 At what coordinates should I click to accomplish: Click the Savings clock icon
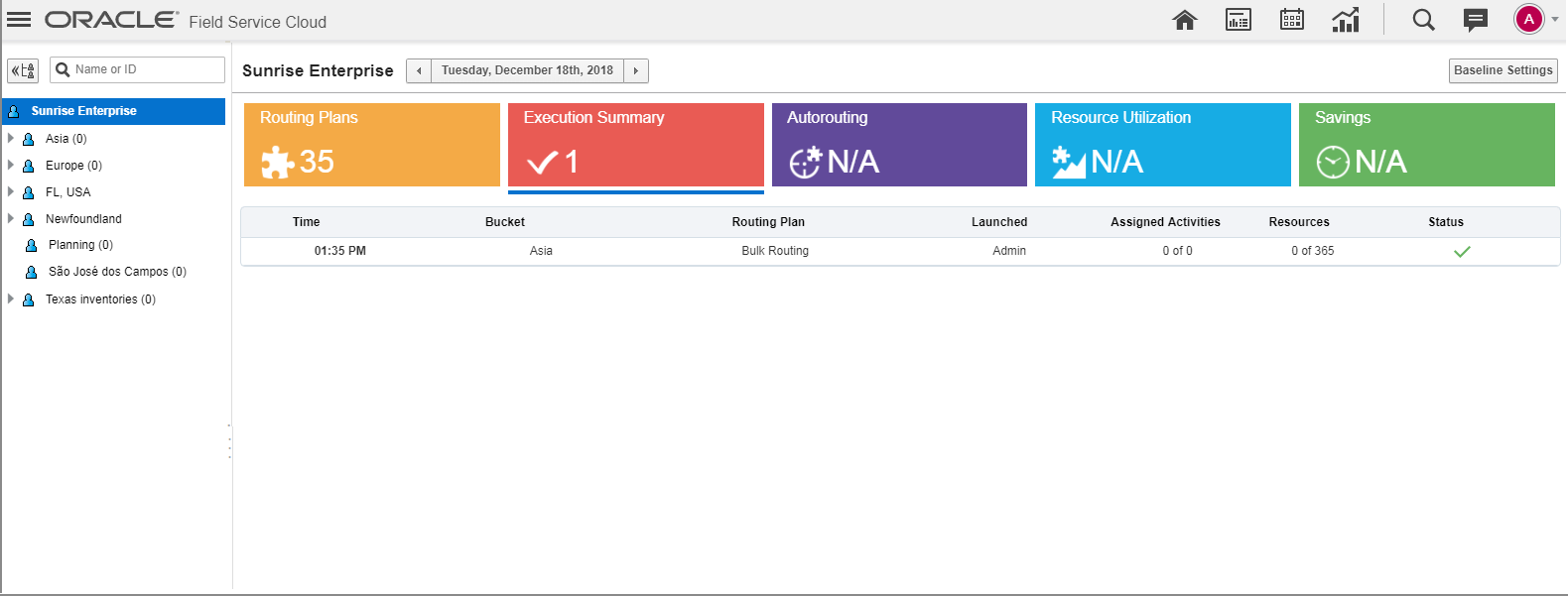(1333, 162)
